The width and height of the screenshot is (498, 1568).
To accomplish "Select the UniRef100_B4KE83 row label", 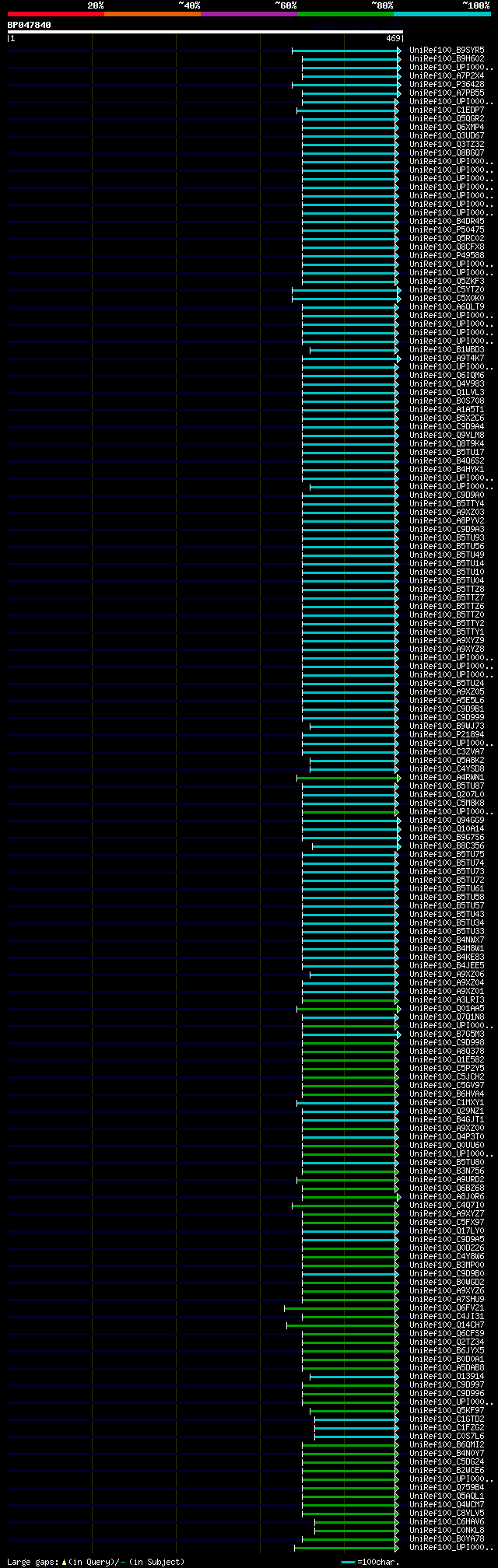I will pyautogui.click(x=447, y=957).
